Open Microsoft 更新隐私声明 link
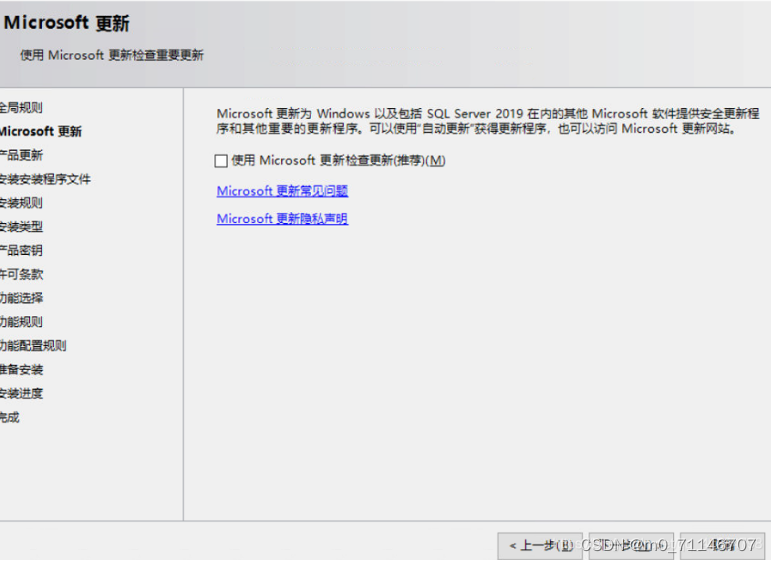 [282, 219]
